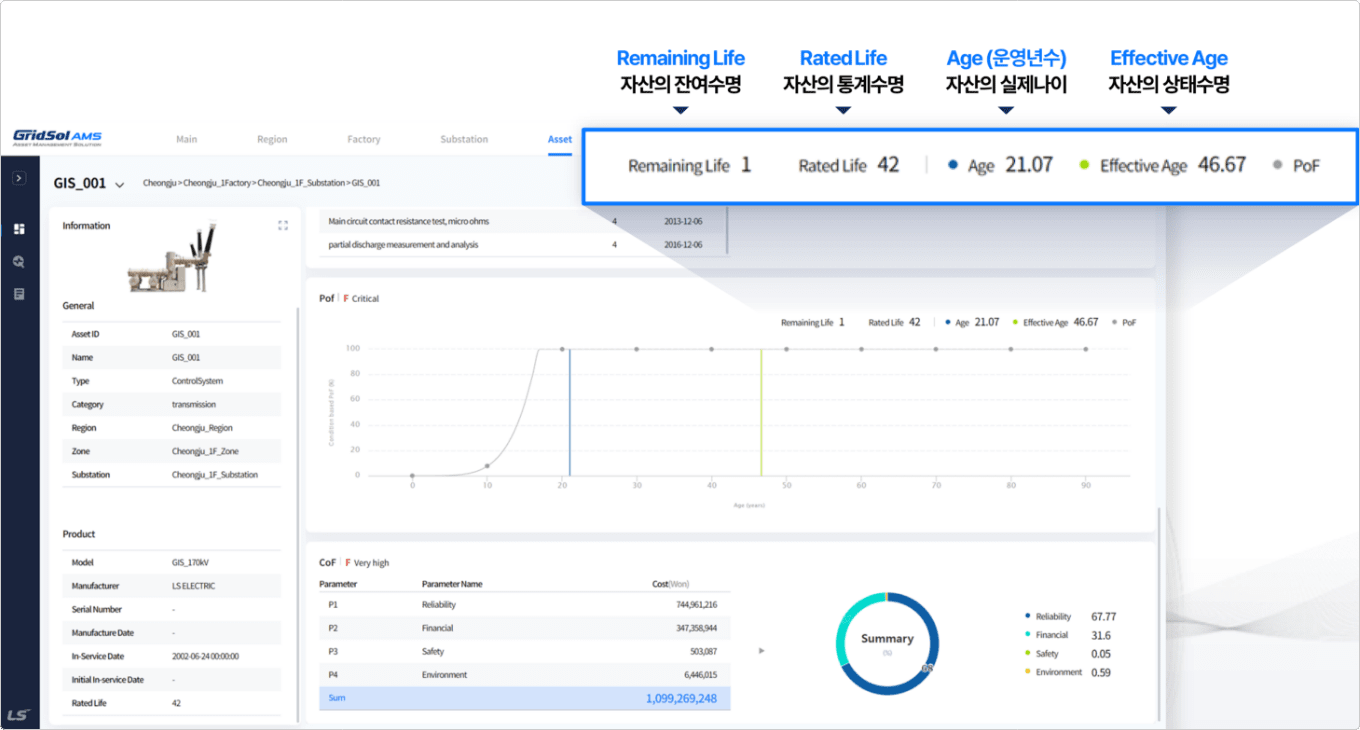Open the dashboard icon in the sidebar
This screenshot has width=1360, height=730.
(x=19, y=229)
